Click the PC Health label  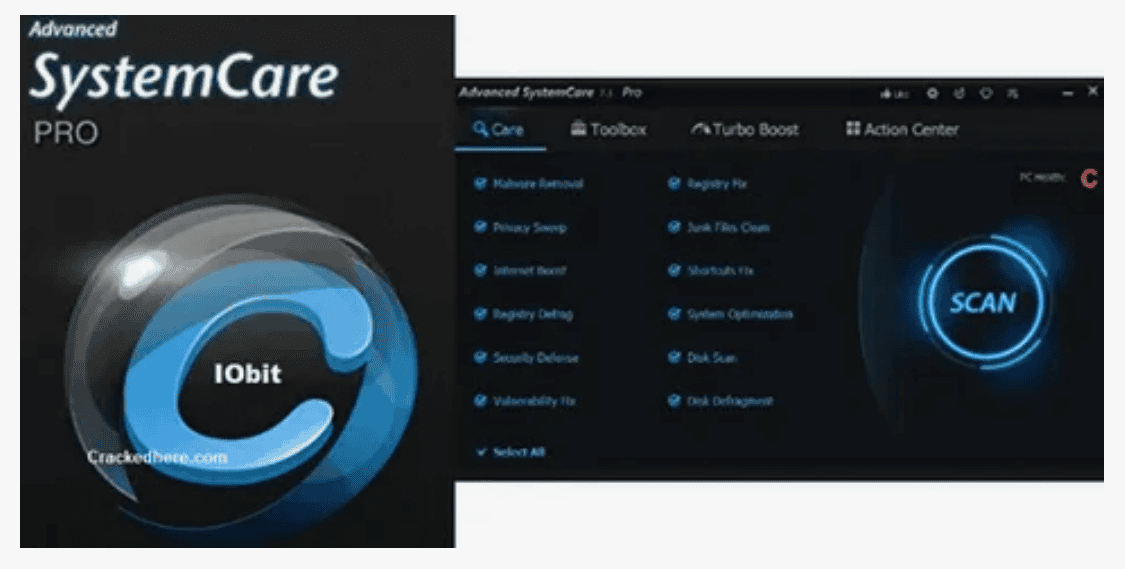[1042, 178]
